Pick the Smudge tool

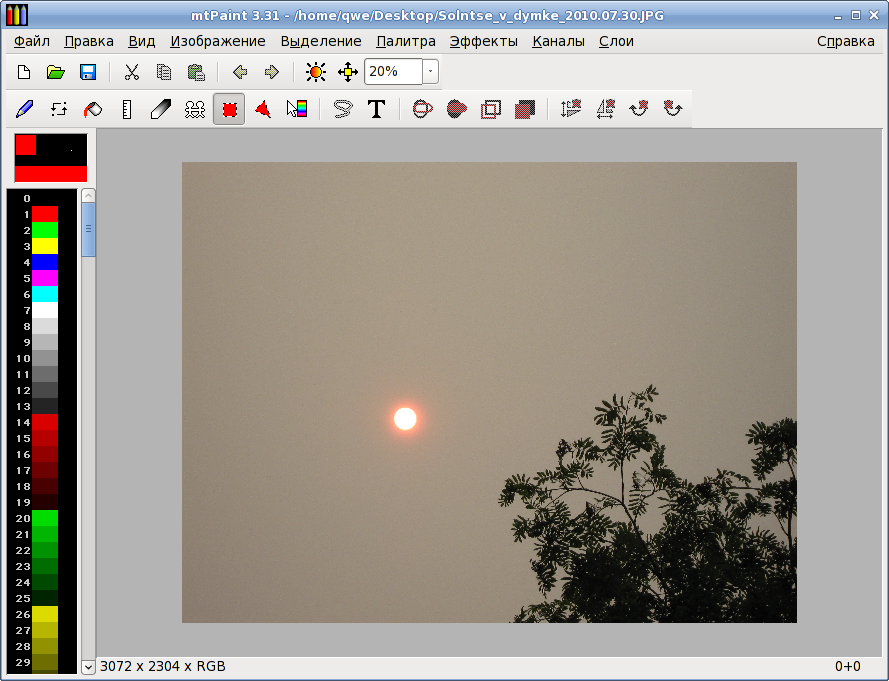click(160, 108)
